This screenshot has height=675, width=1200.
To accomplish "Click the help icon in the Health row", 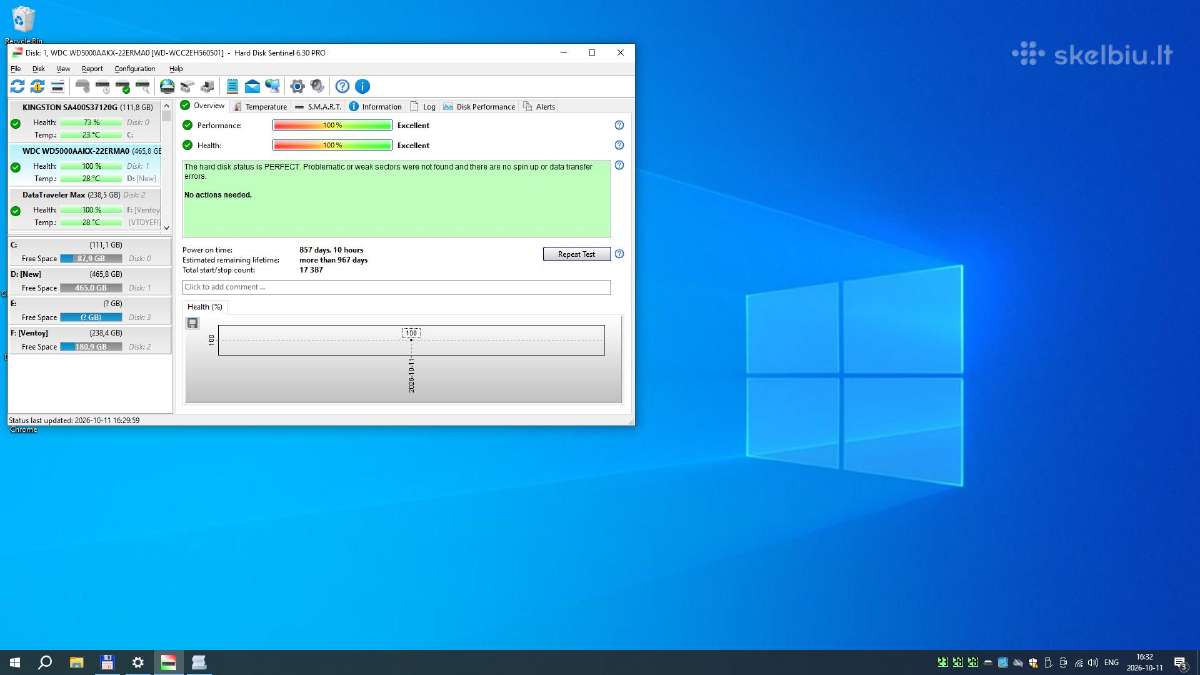I will [619, 145].
